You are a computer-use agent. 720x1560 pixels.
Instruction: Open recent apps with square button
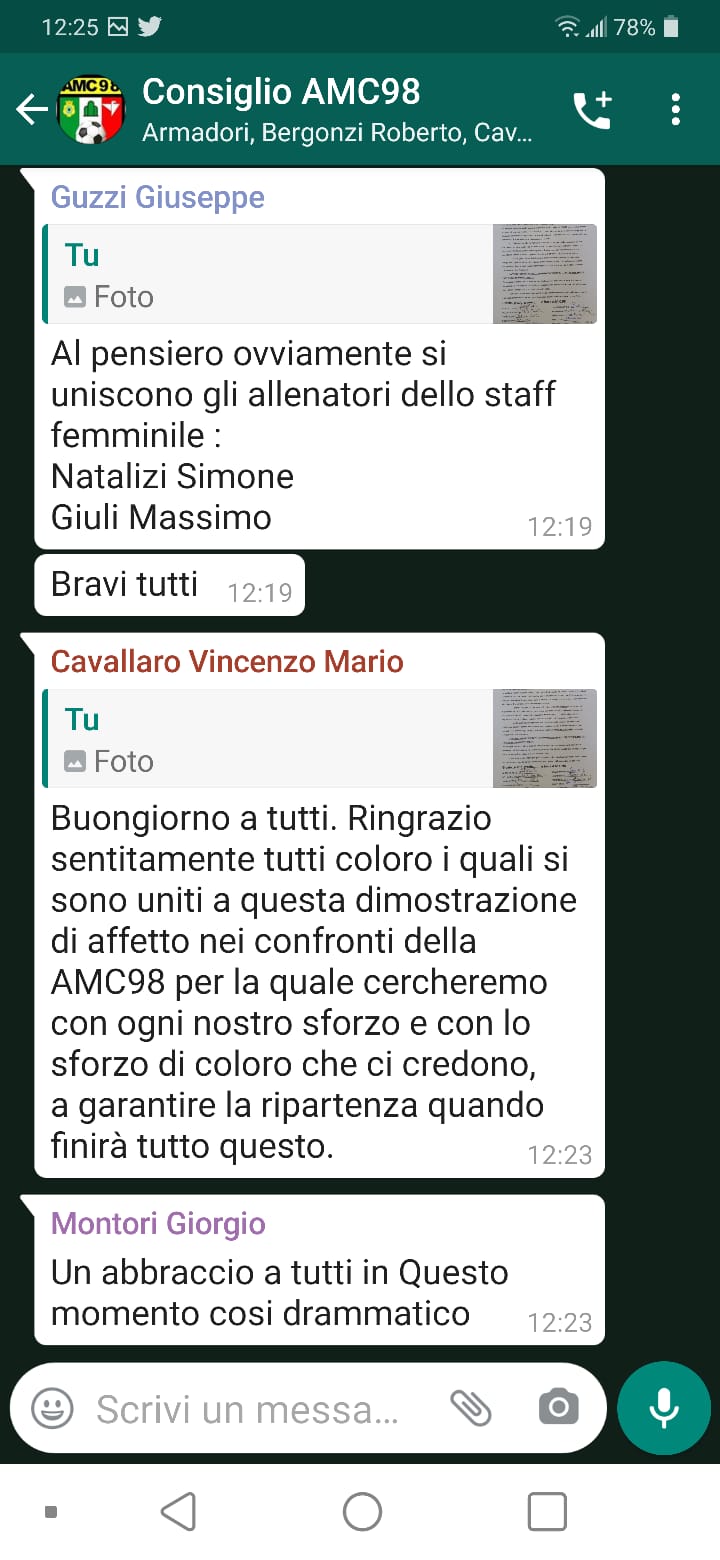point(547,1512)
